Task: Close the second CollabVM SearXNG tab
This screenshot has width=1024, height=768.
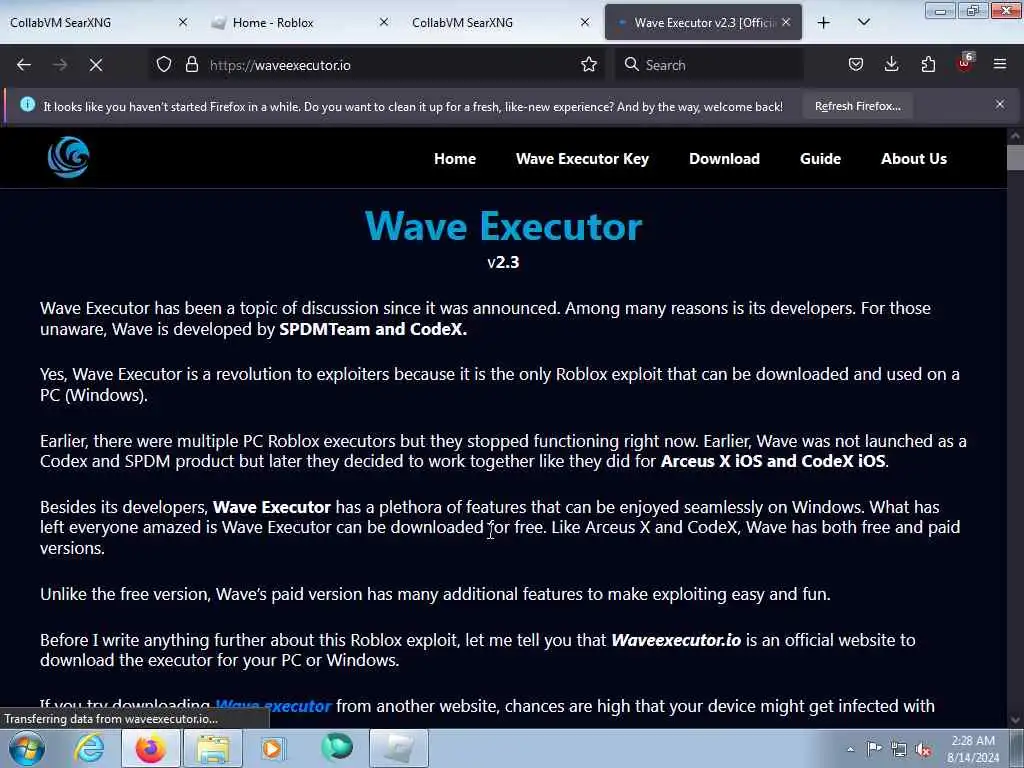Action: pyautogui.click(x=585, y=22)
